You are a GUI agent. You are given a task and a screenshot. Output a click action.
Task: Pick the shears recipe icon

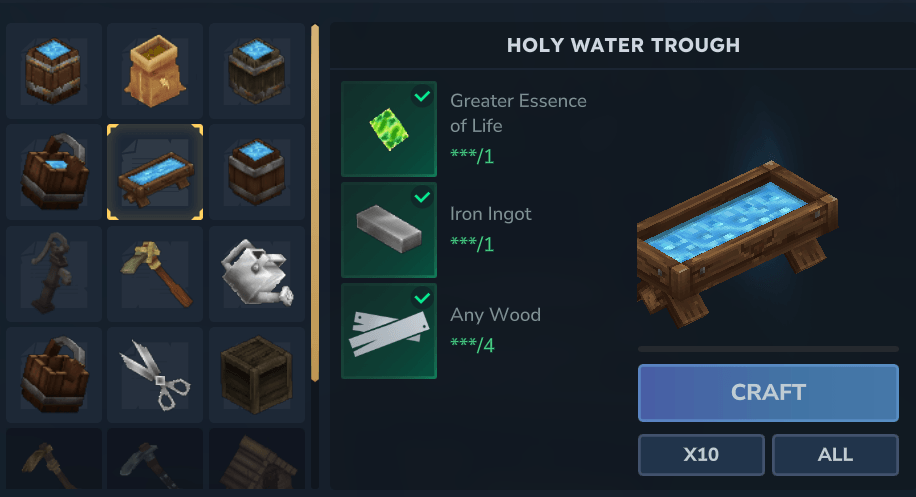pos(155,375)
